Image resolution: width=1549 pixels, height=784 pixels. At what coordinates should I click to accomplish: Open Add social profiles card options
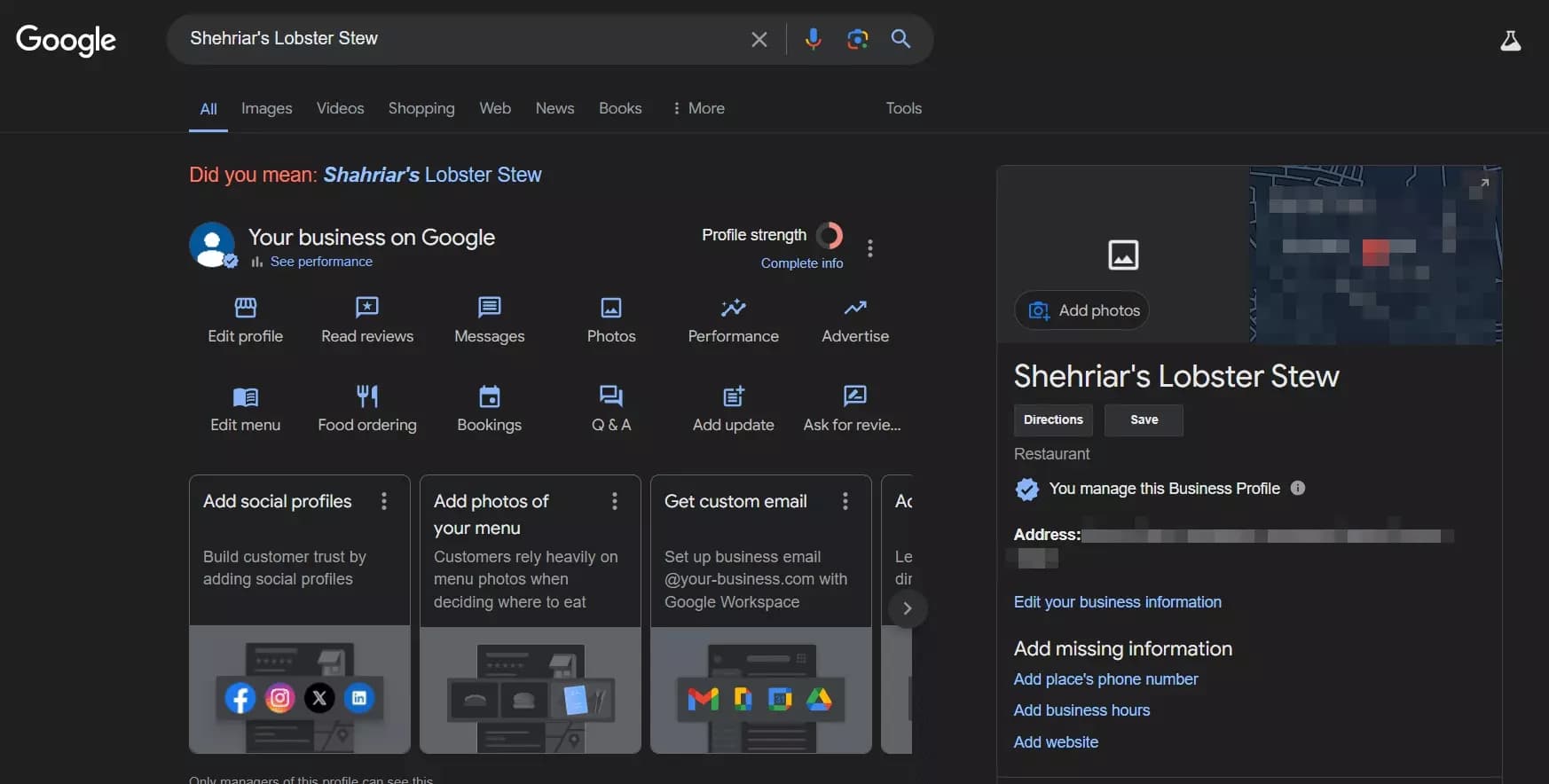(x=384, y=502)
